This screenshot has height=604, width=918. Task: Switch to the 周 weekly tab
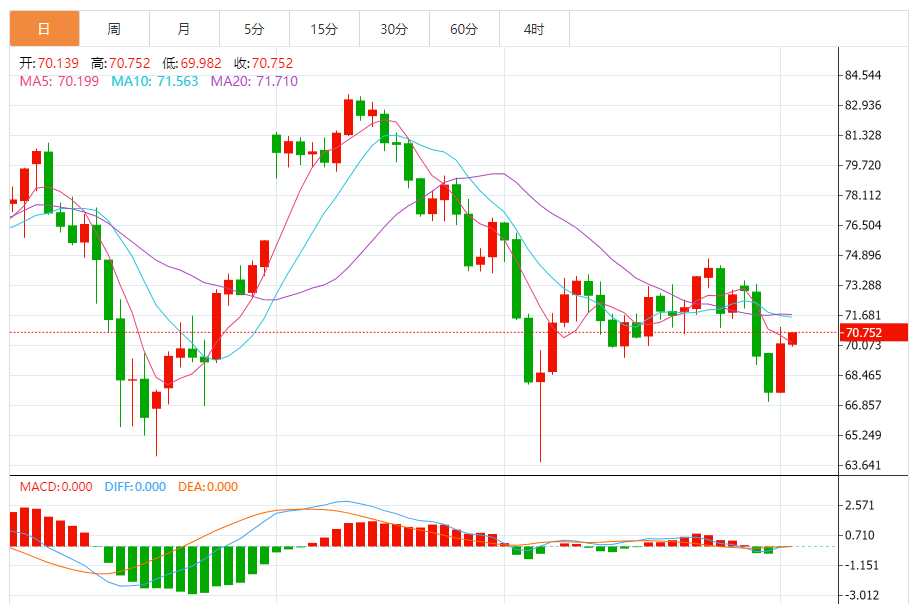[114, 29]
